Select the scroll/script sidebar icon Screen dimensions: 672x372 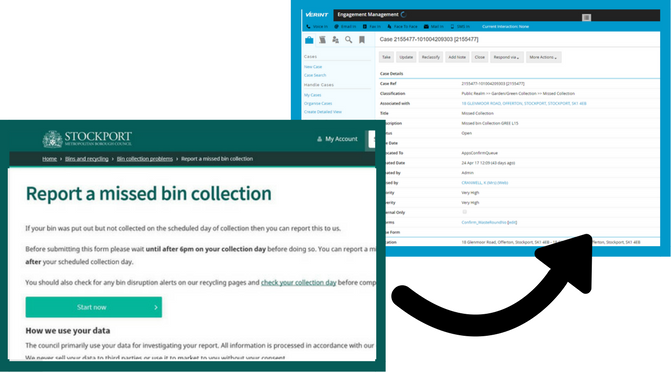(322, 40)
